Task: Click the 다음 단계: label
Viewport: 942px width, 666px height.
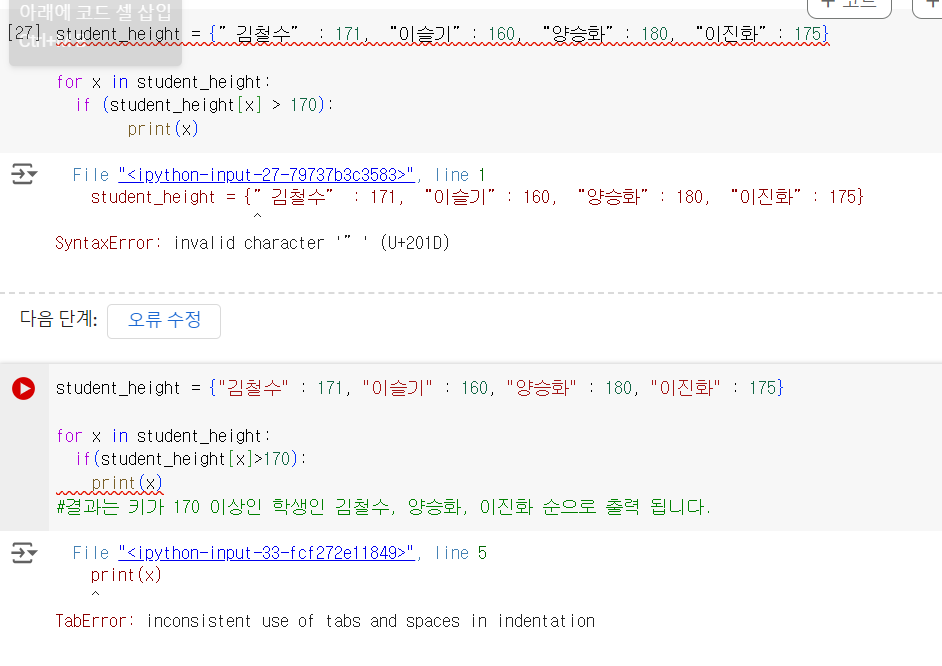Action: coord(58,318)
